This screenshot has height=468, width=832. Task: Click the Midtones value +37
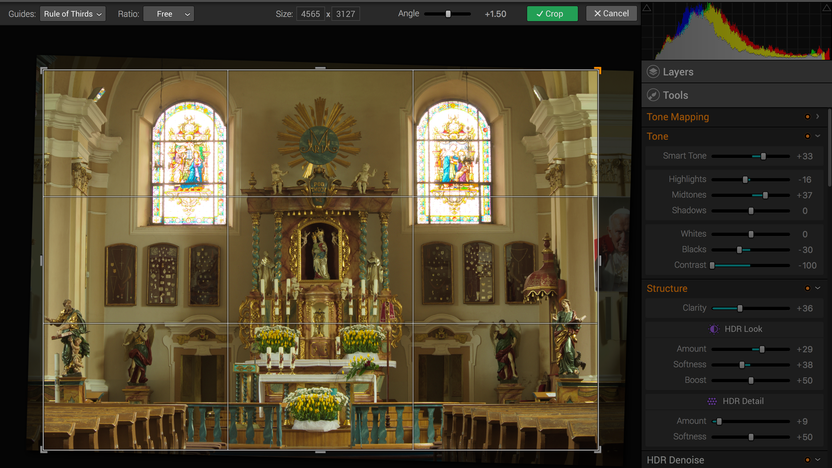[x=804, y=195]
